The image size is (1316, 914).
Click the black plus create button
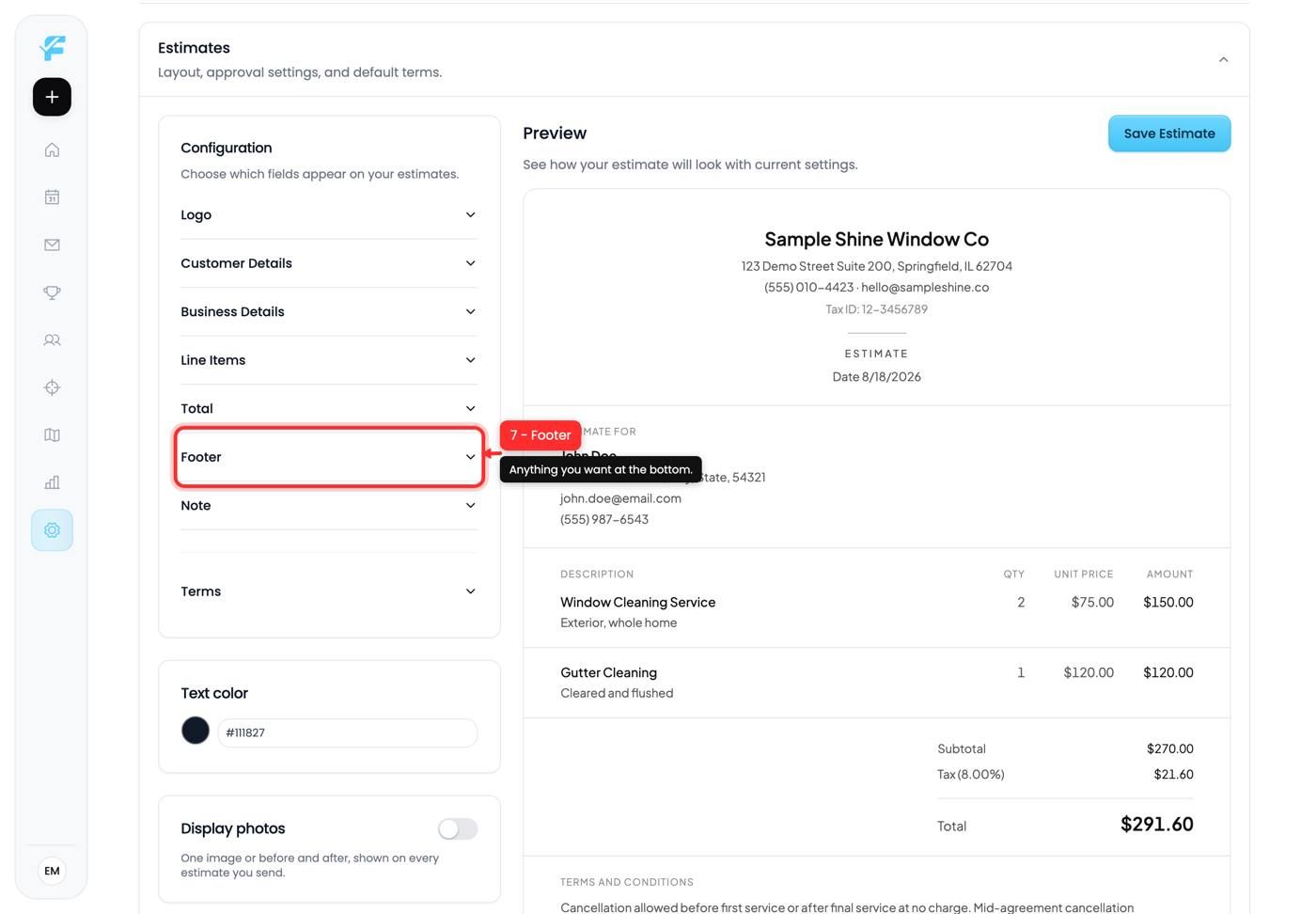click(x=52, y=97)
